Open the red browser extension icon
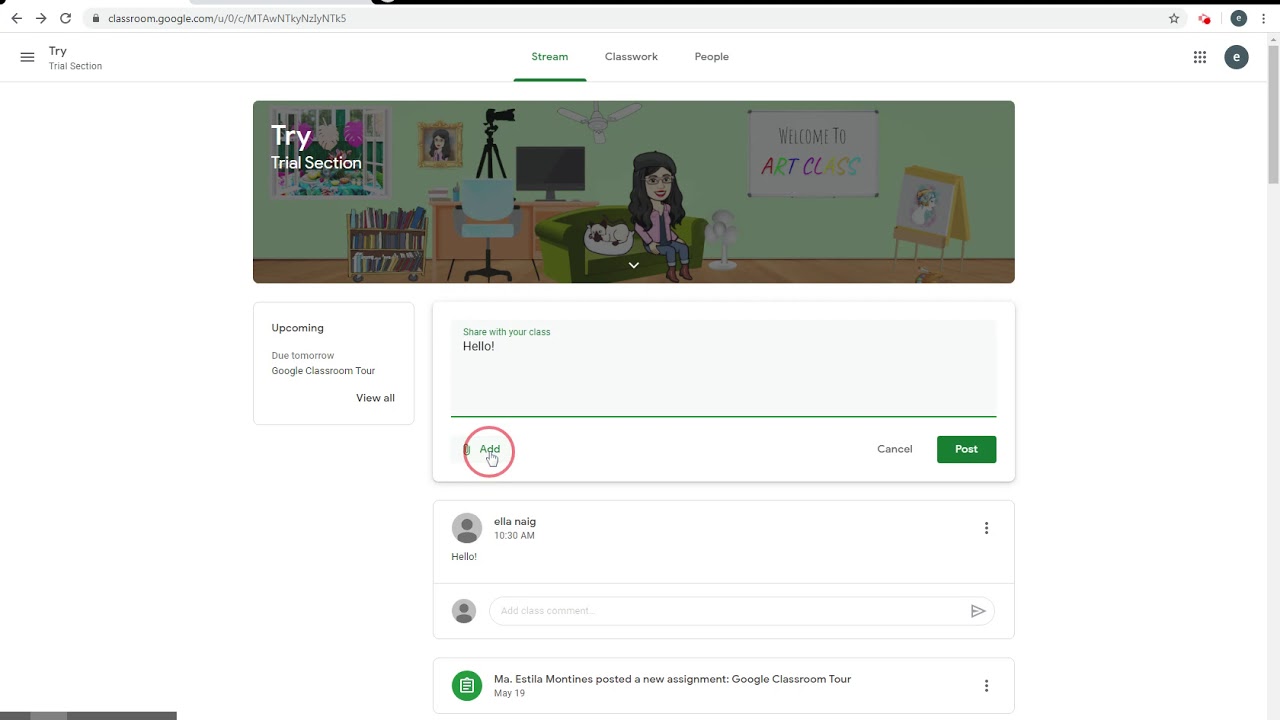 pyautogui.click(x=1205, y=18)
